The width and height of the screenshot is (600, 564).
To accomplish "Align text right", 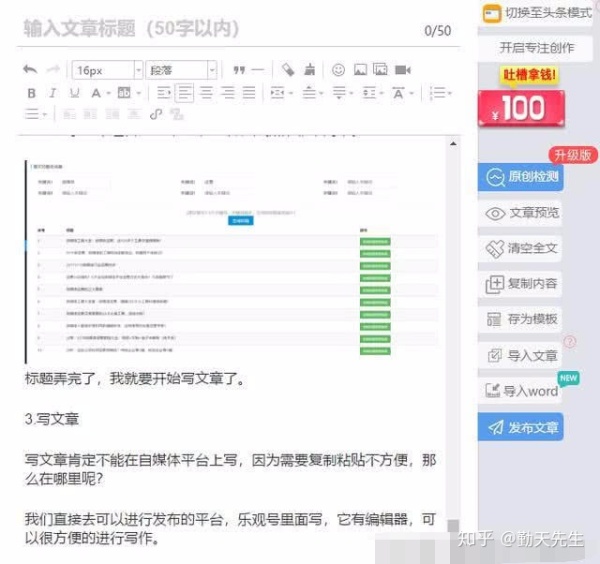I will pyautogui.click(x=228, y=93).
